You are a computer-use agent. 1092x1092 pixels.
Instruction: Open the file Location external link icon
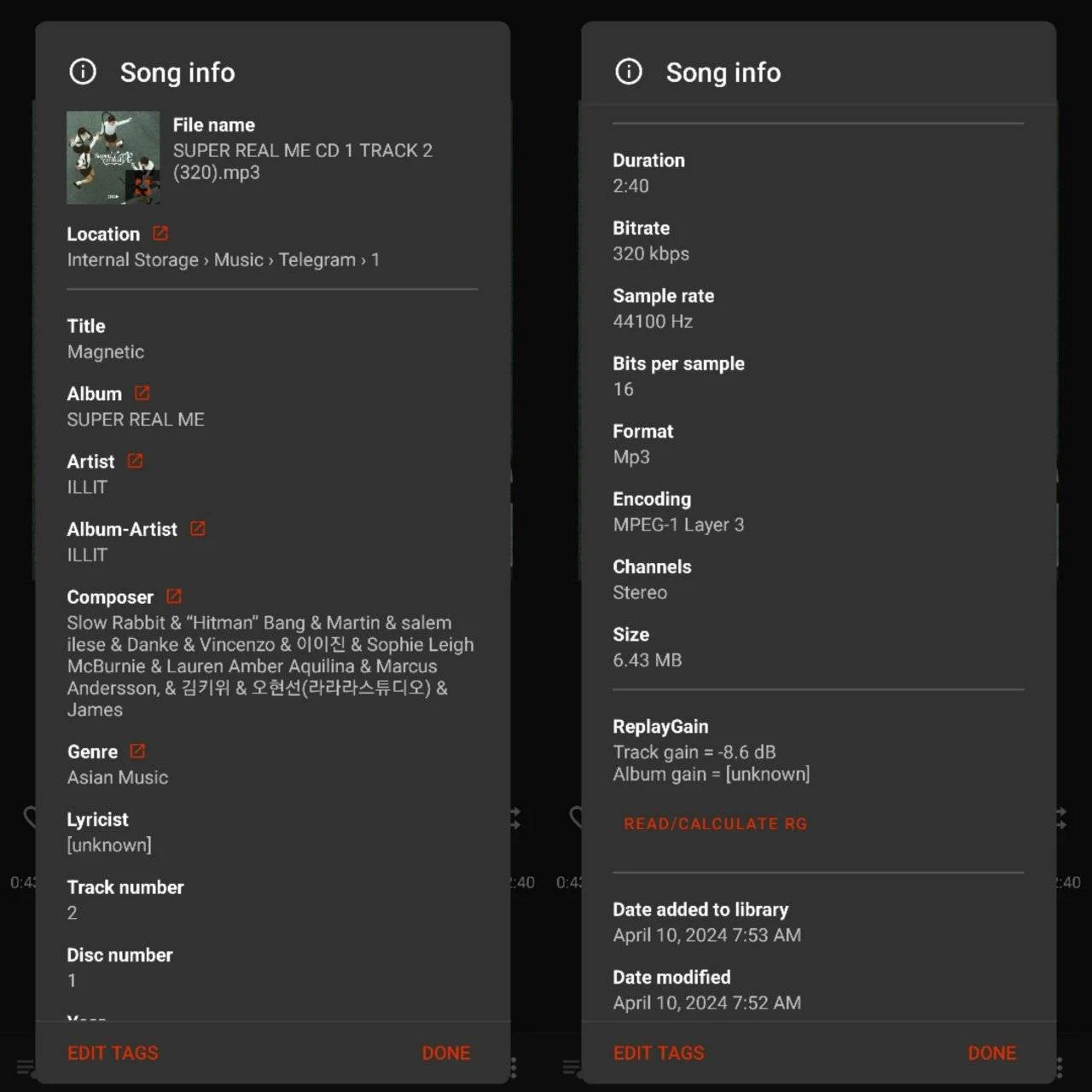click(x=160, y=233)
